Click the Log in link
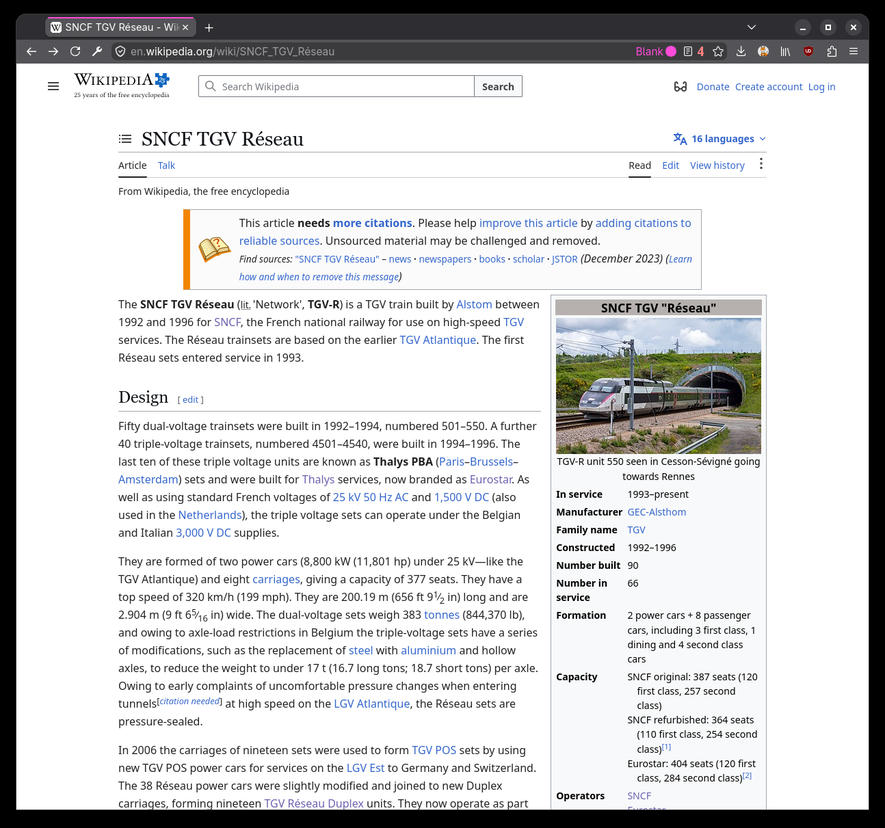The image size is (885, 828). [821, 86]
